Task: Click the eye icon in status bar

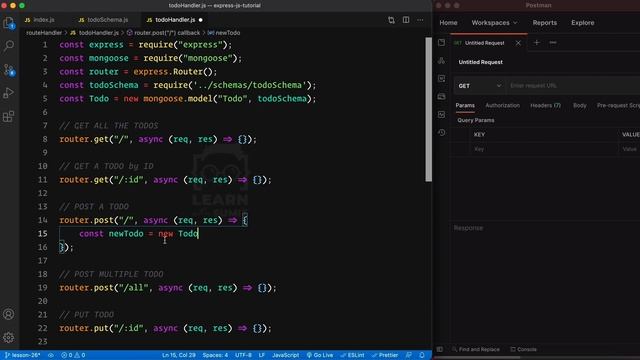Action: coord(51,355)
